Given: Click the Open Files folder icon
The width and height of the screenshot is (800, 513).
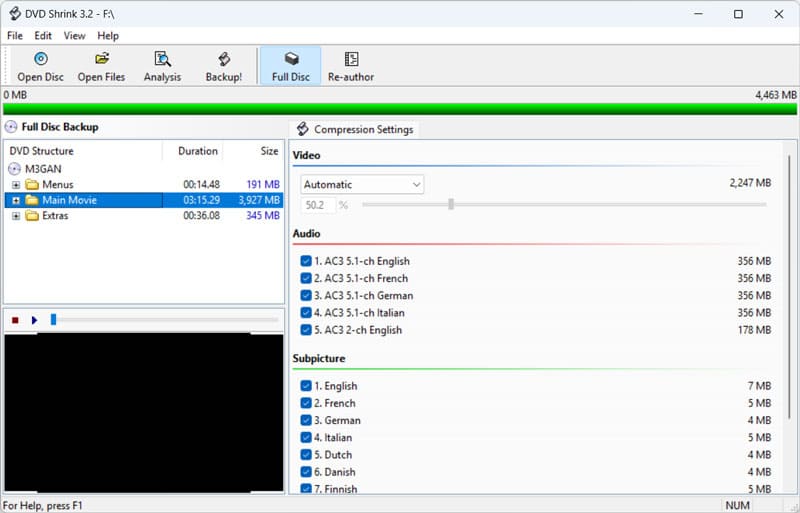Looking at the screenshot, I should [101, 60].
